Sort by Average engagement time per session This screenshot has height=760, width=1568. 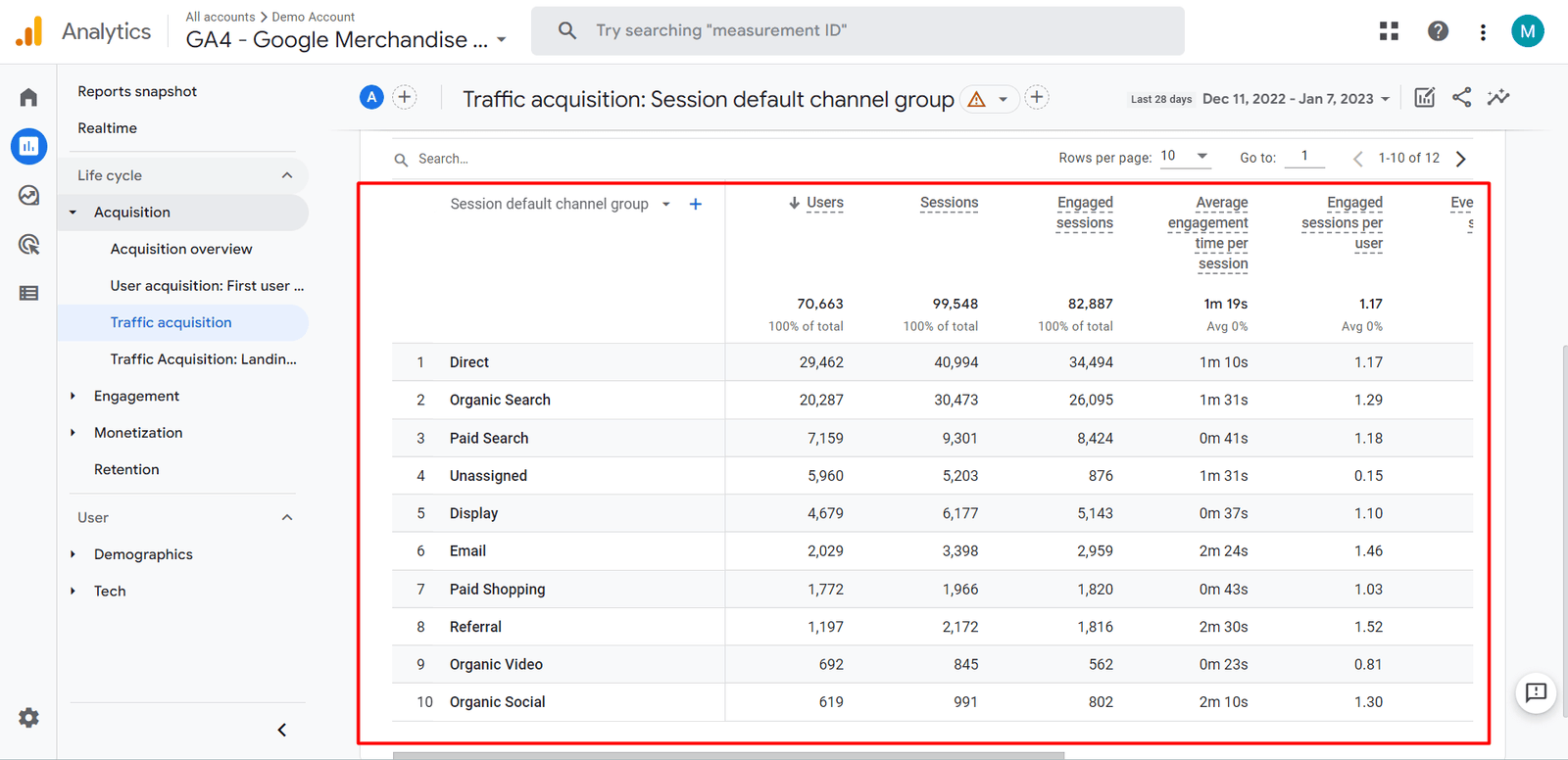pos(1208,233)
